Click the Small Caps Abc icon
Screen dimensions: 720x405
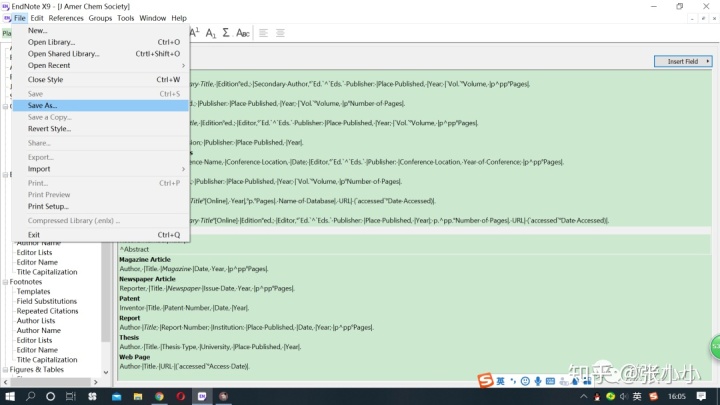click(242, 33)
